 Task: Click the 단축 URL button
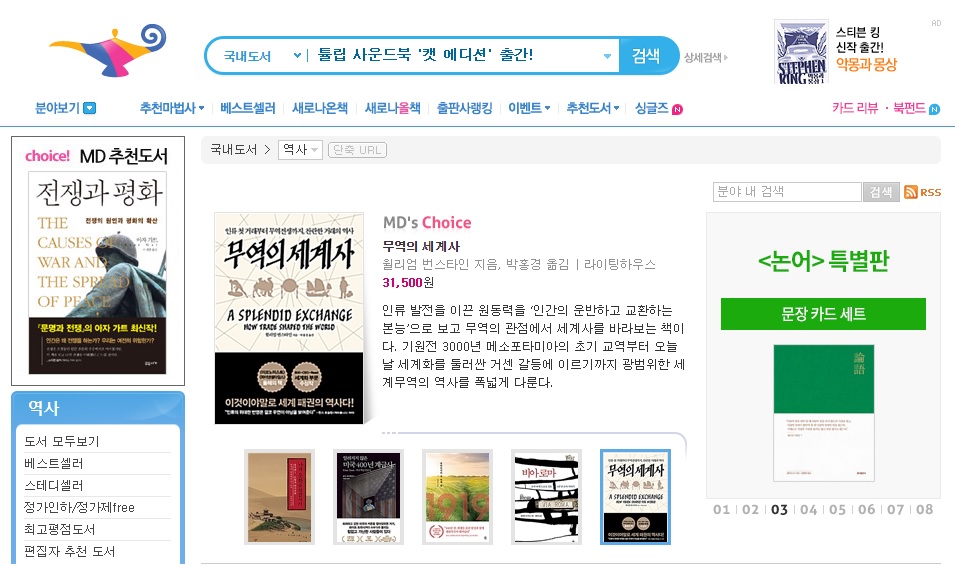357,150
